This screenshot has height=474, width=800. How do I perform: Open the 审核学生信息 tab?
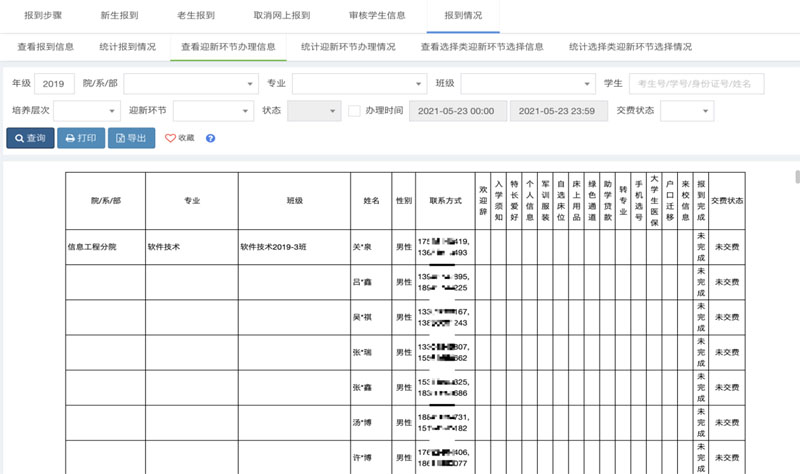coord(377,16)
